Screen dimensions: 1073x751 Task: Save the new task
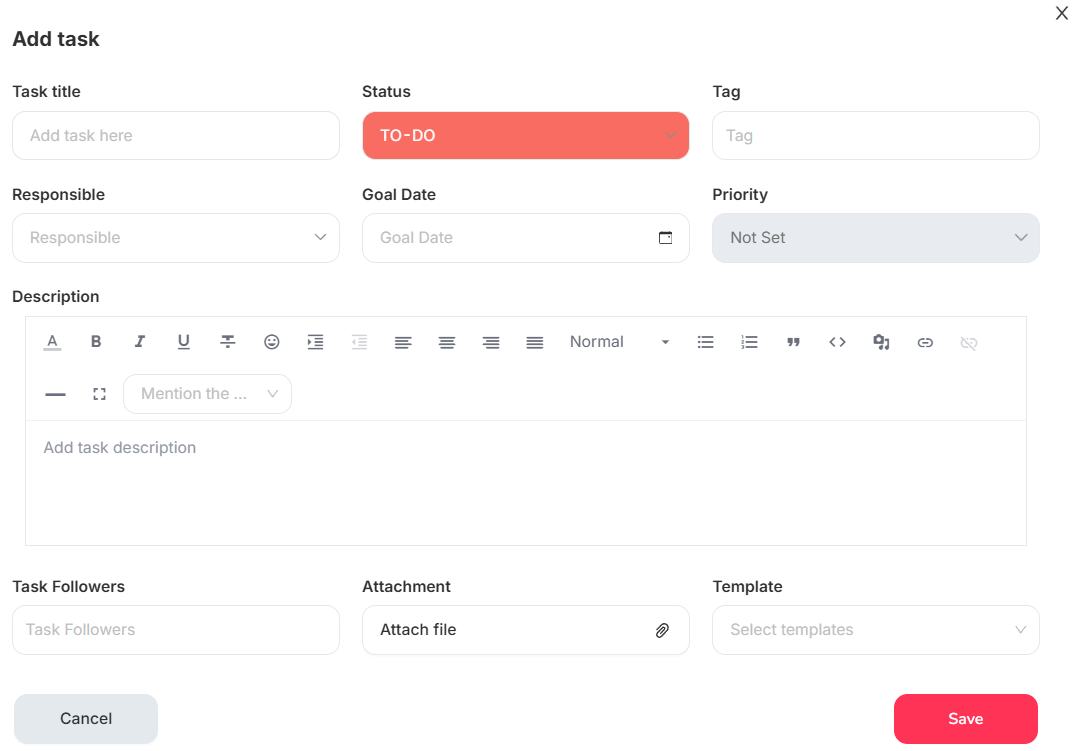pos(964,718)
